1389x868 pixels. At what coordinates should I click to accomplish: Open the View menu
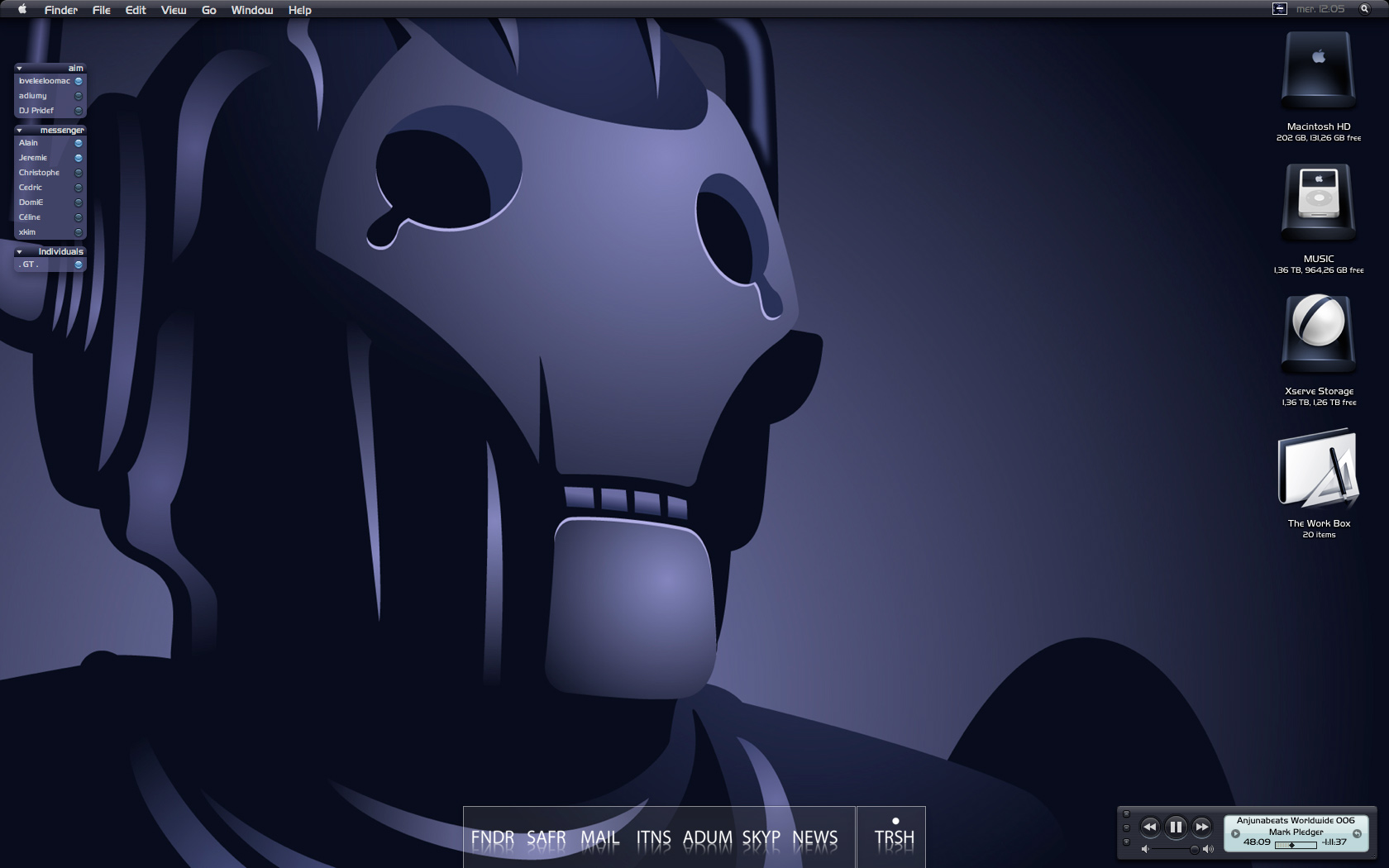[x=174, y=10]
